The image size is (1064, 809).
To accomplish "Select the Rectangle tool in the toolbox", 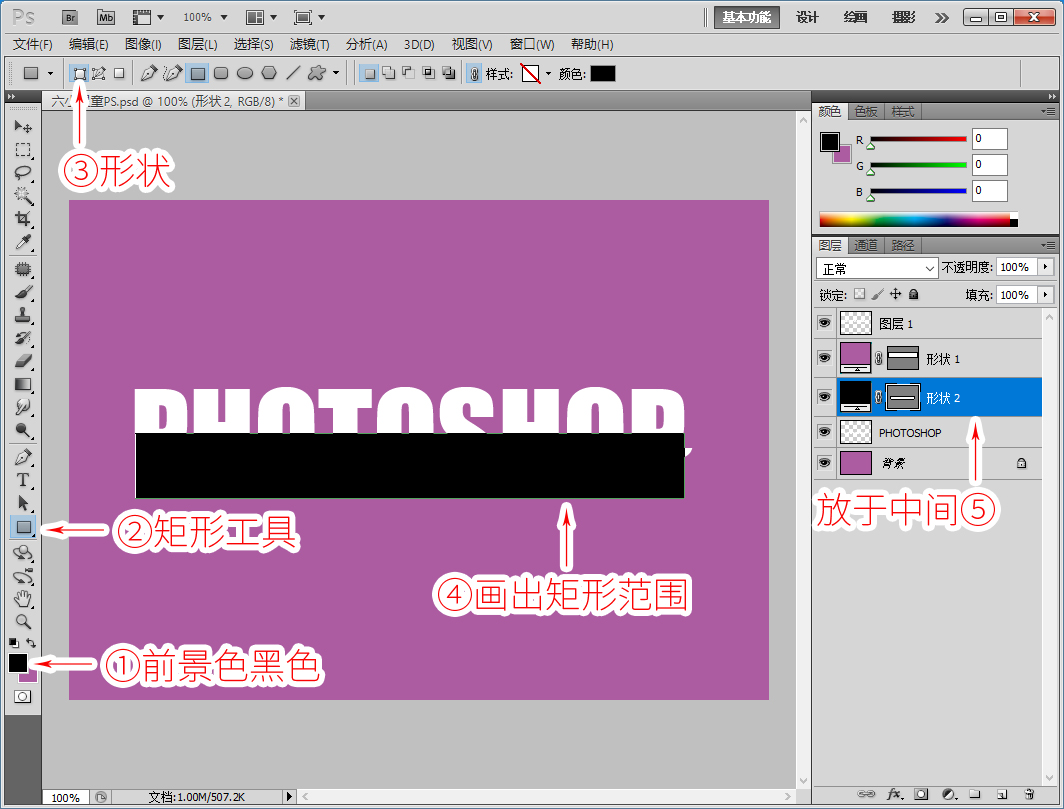I will [23, 527].
